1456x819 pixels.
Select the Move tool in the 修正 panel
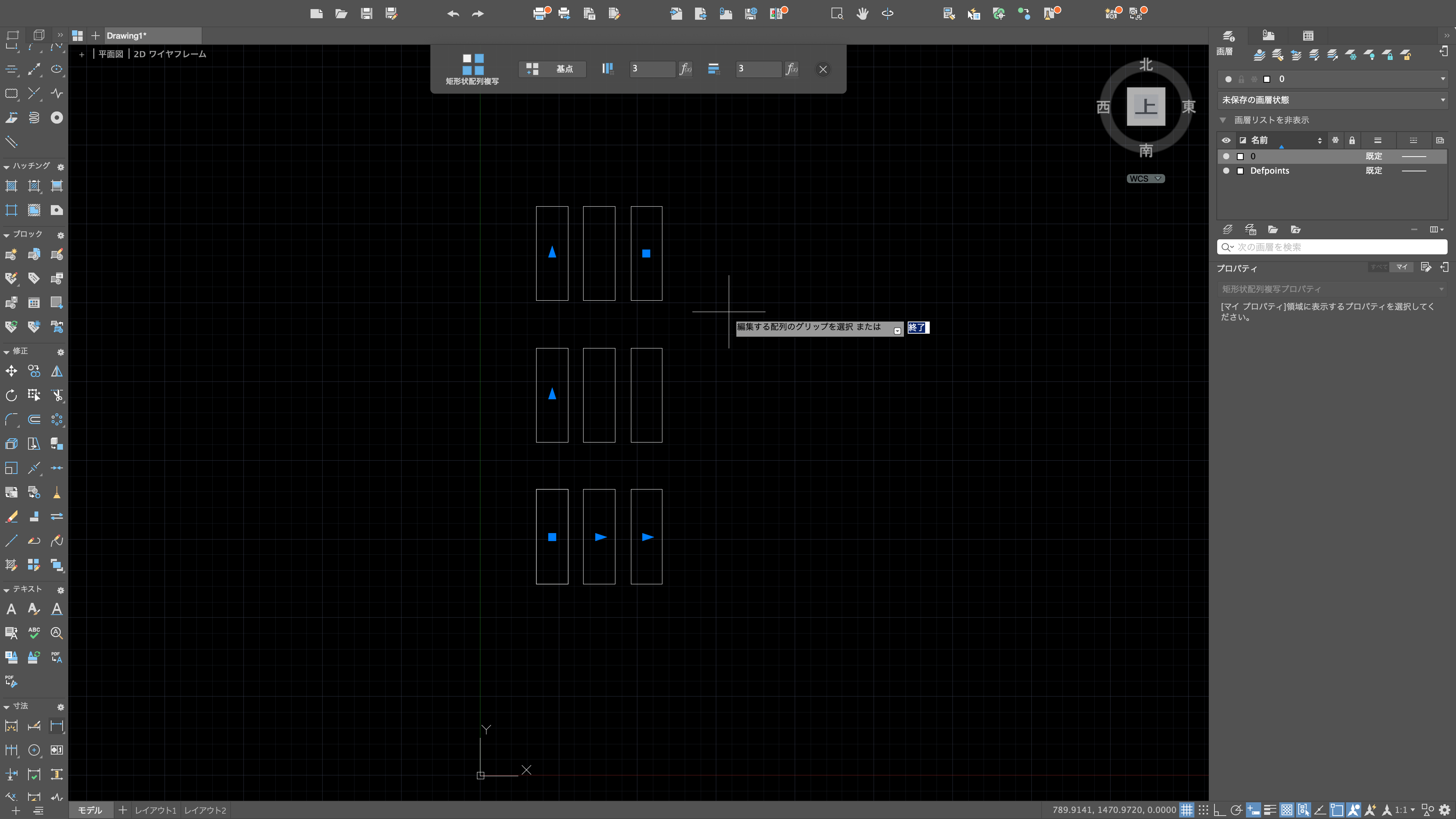click(11, 371)
